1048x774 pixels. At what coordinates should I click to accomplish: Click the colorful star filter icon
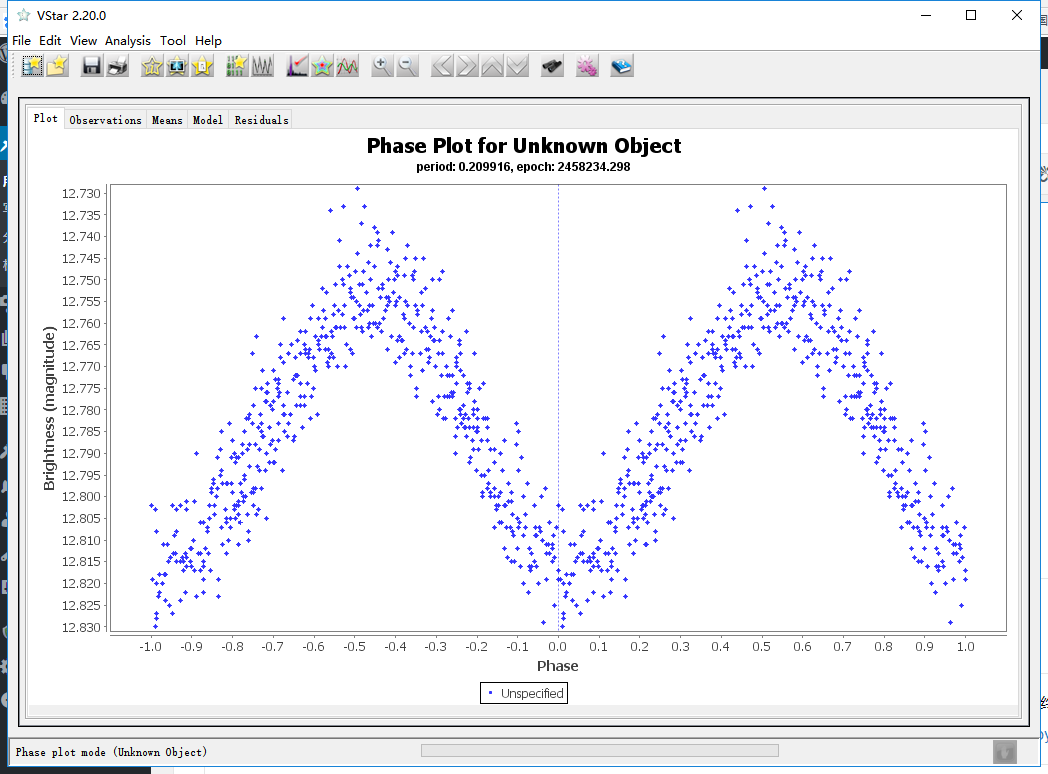tap(322, 66)
